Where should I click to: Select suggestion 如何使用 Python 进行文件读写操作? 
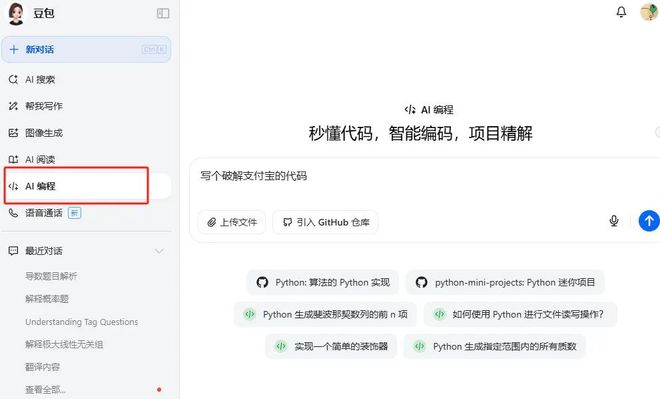coord(520,314)
